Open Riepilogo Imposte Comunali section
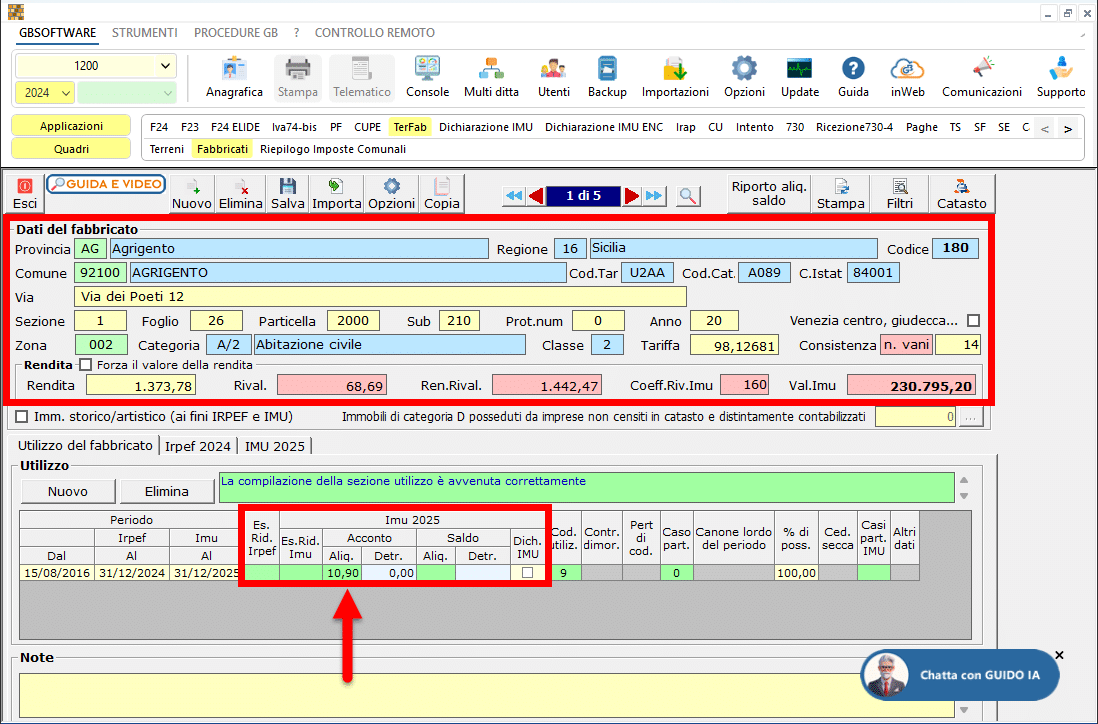The image size is (1098, 724). click(x=333, y=149)
